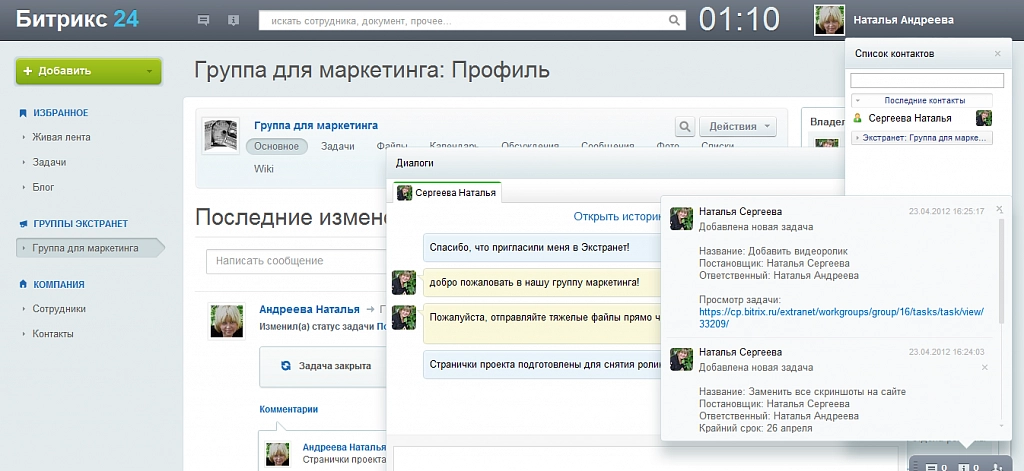Click Андреева Наталья's feed post avatar
This screenshot has height=471, width=1024.
(227, 321)
